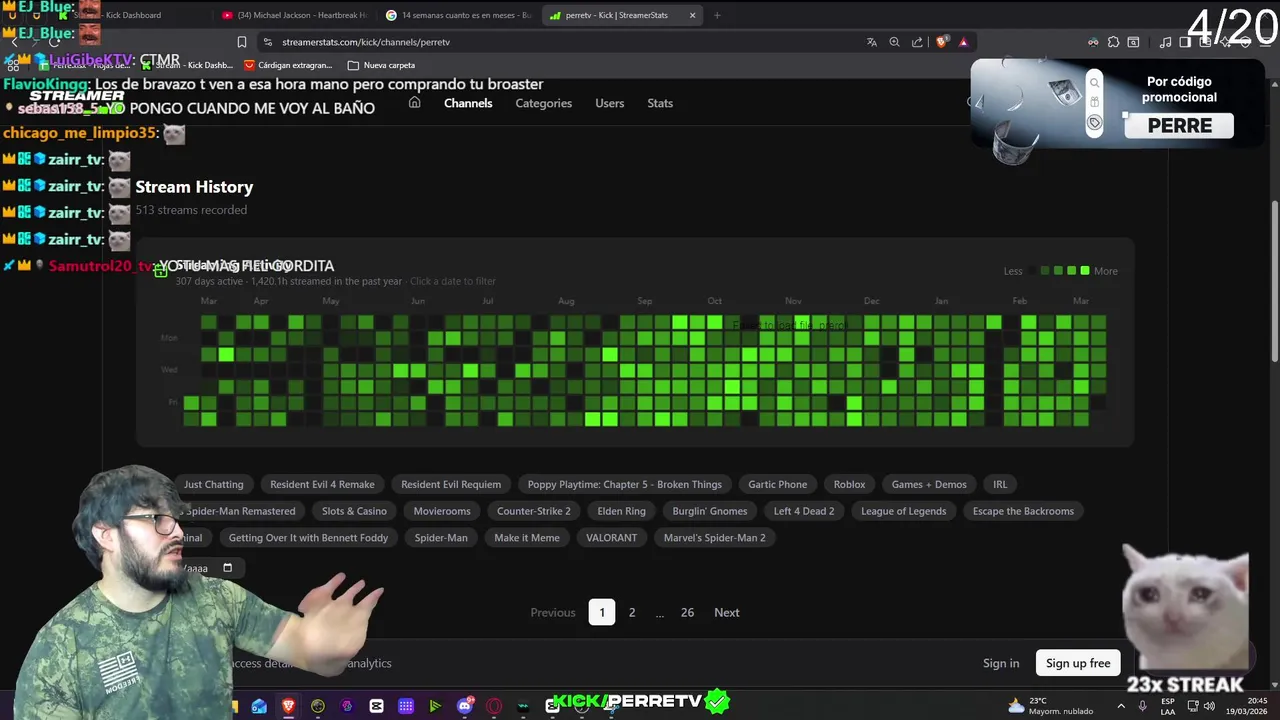1280x720 pixels.
Task: Click the brightest green legend swatch near More
Action: click(1085, 271)
